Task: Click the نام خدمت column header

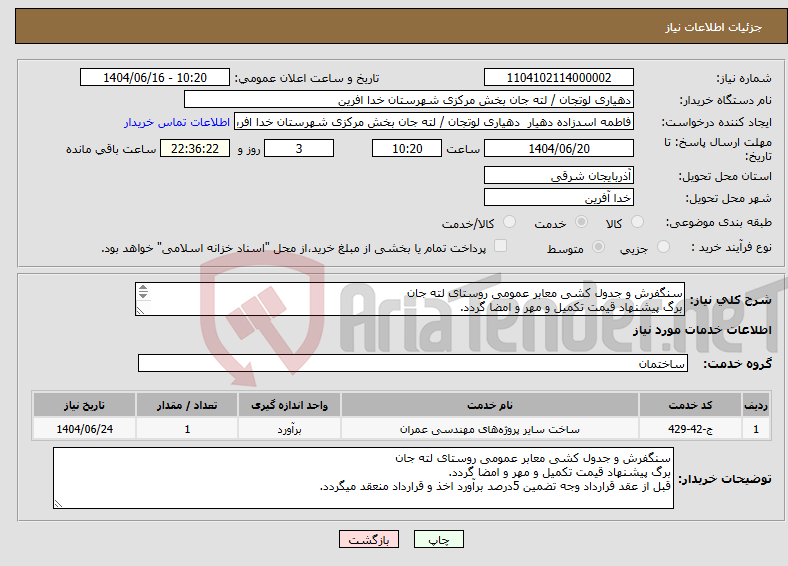Action: 489,405
